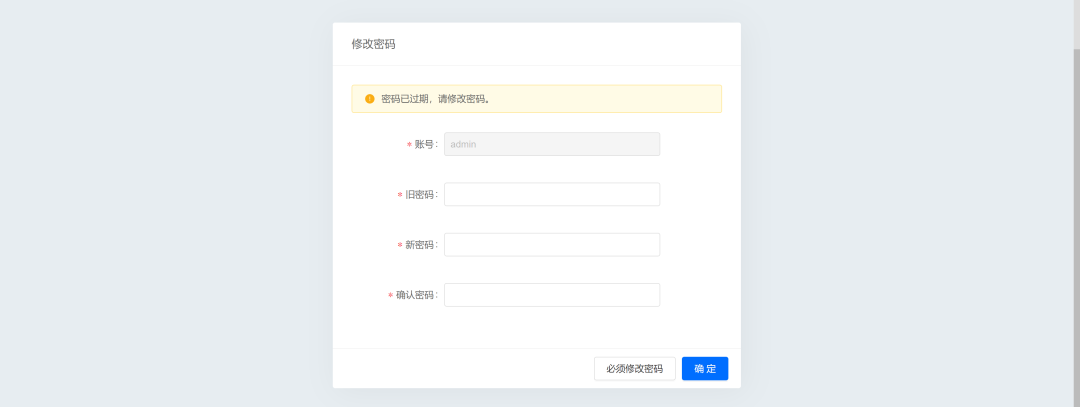This screenshot has width=1080, height=407.
Task: Click the gray backdrop outside the dialog
Action: click(x=160, y=200)
